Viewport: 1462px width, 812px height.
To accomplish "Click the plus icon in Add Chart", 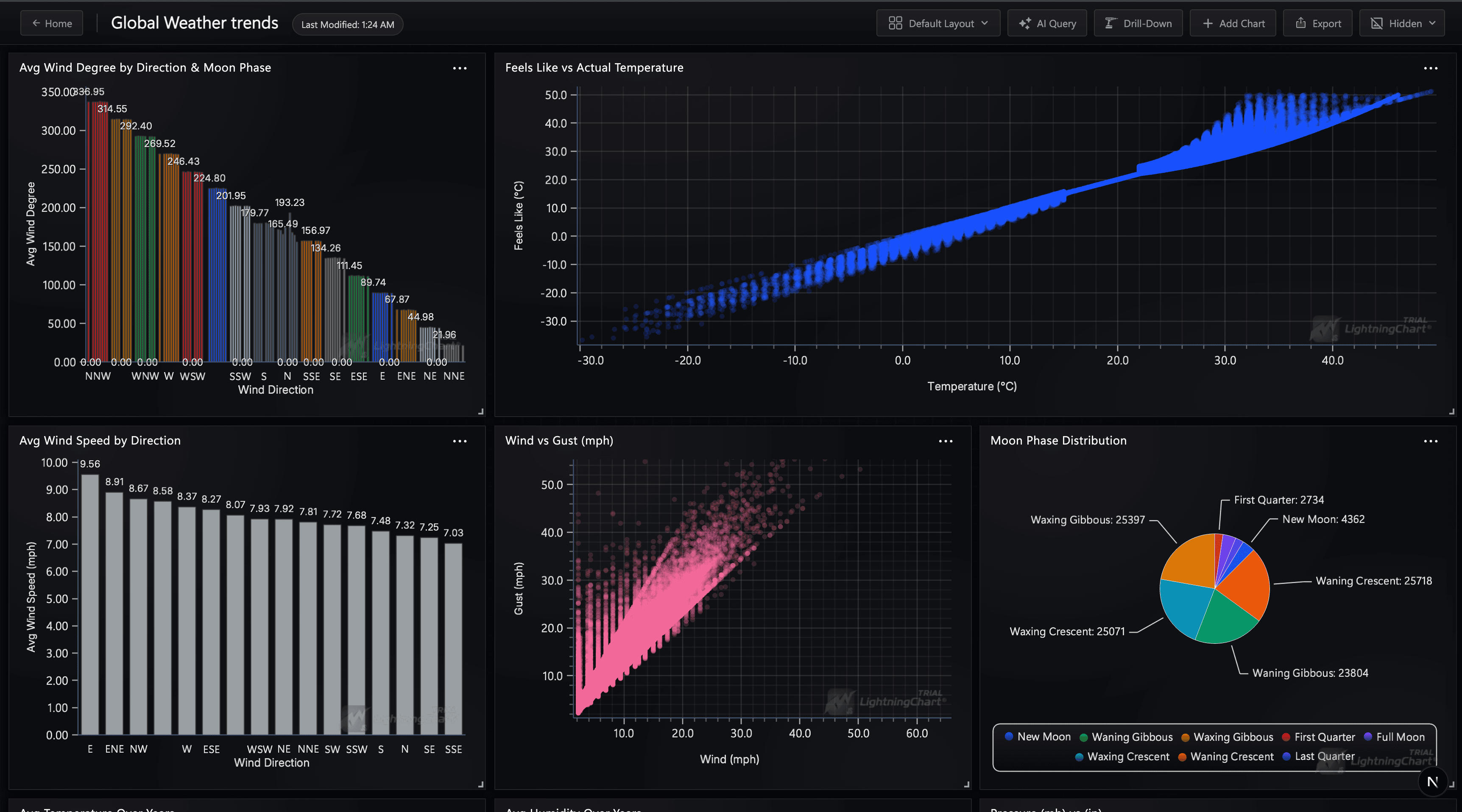I will 1207,23.
